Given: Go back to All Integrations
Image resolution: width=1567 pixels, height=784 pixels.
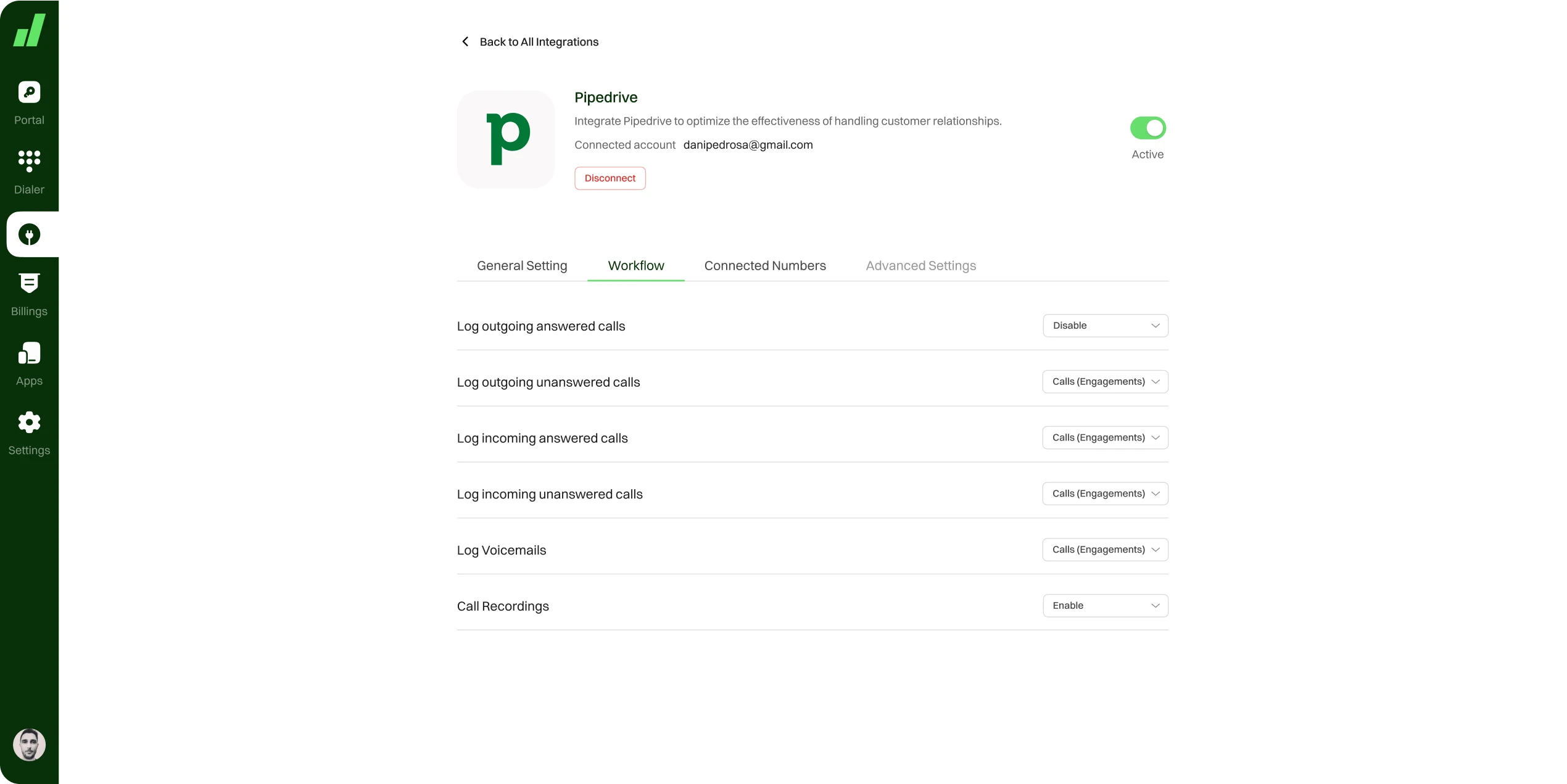Looking at the screenshot, I should (539, 42).
